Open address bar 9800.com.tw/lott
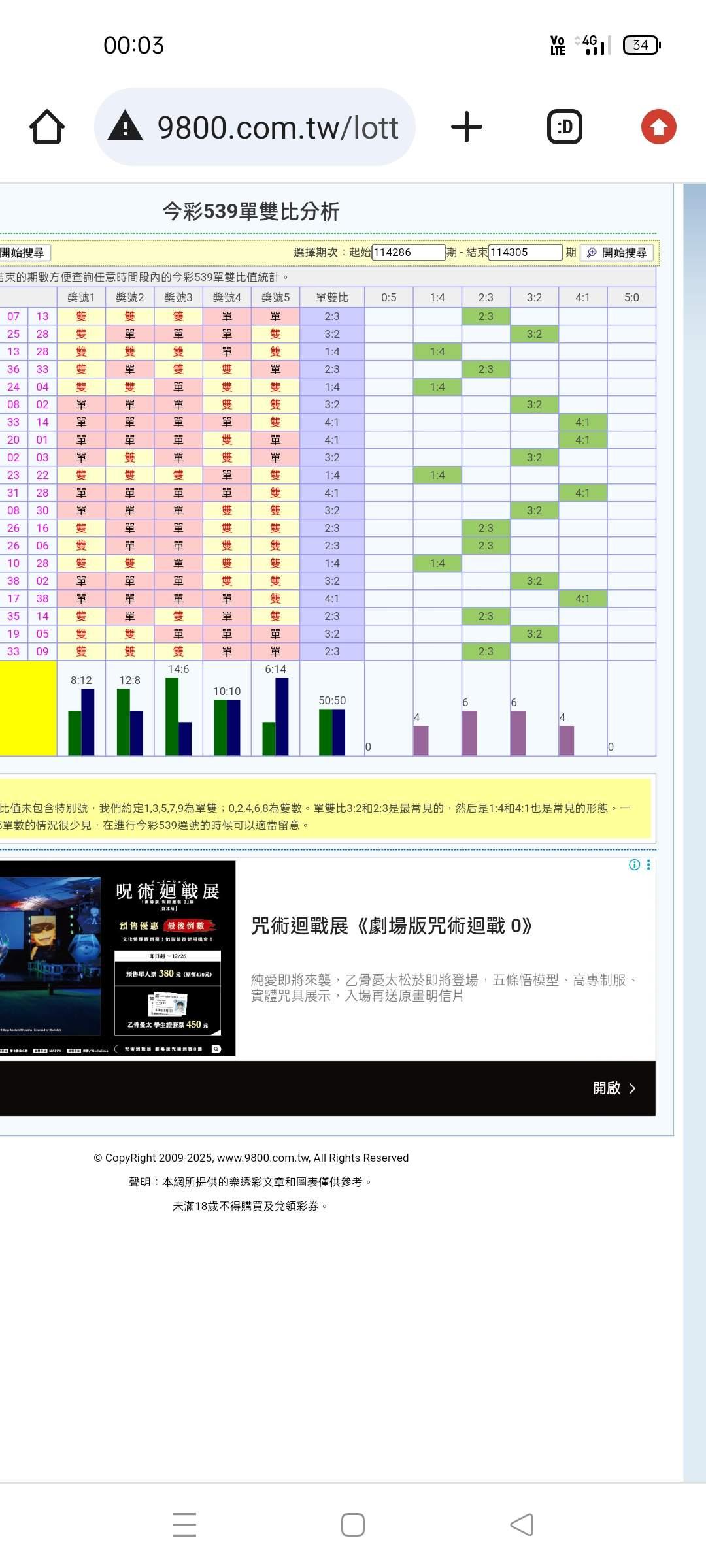 point(255,127)
